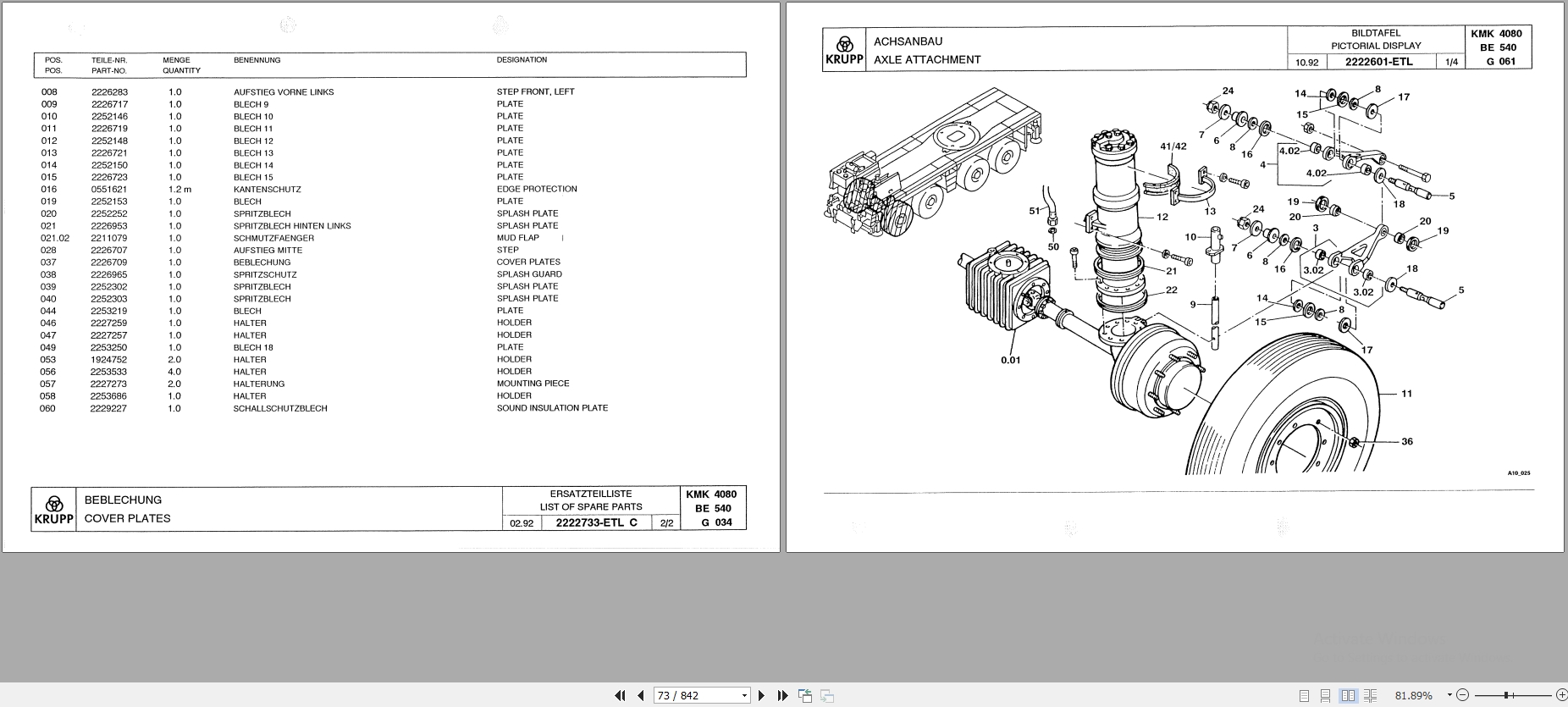1568x707 pixels.
Task: Click part number 2226283 in the list
Action: (109, 92)
